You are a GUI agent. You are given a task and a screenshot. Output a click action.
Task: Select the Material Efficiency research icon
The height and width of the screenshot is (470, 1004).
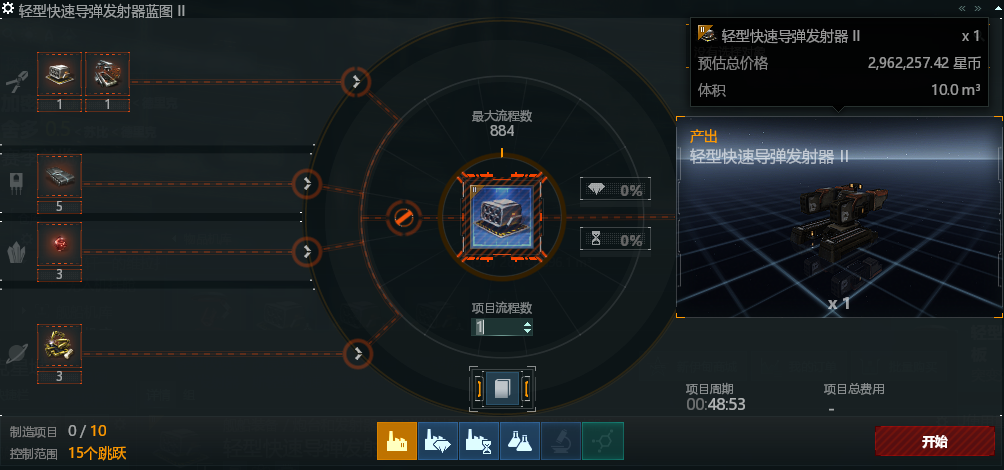pyautogui.click(x=438, y=441)
